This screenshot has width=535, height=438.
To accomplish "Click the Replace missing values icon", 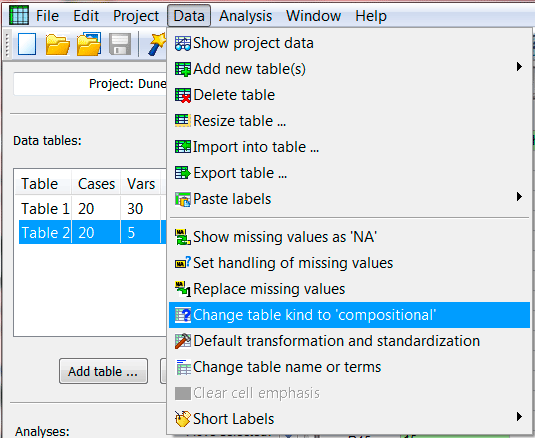I will [x=183, y=289].
